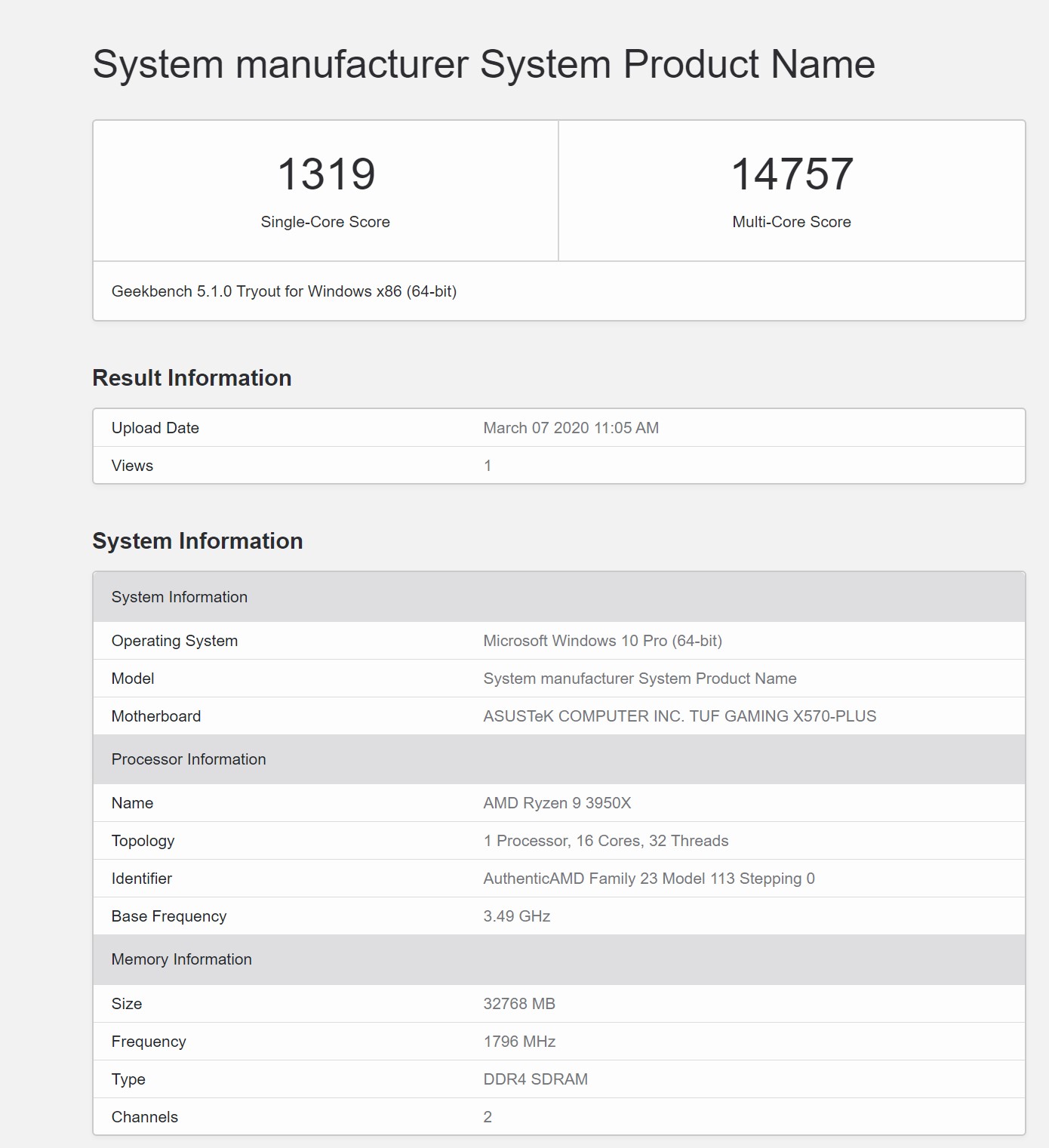Viewport: 1049px width, 1148px height.
Task: Click the 'DDR4 SDRAM' value
Action: click(536, 1079)
